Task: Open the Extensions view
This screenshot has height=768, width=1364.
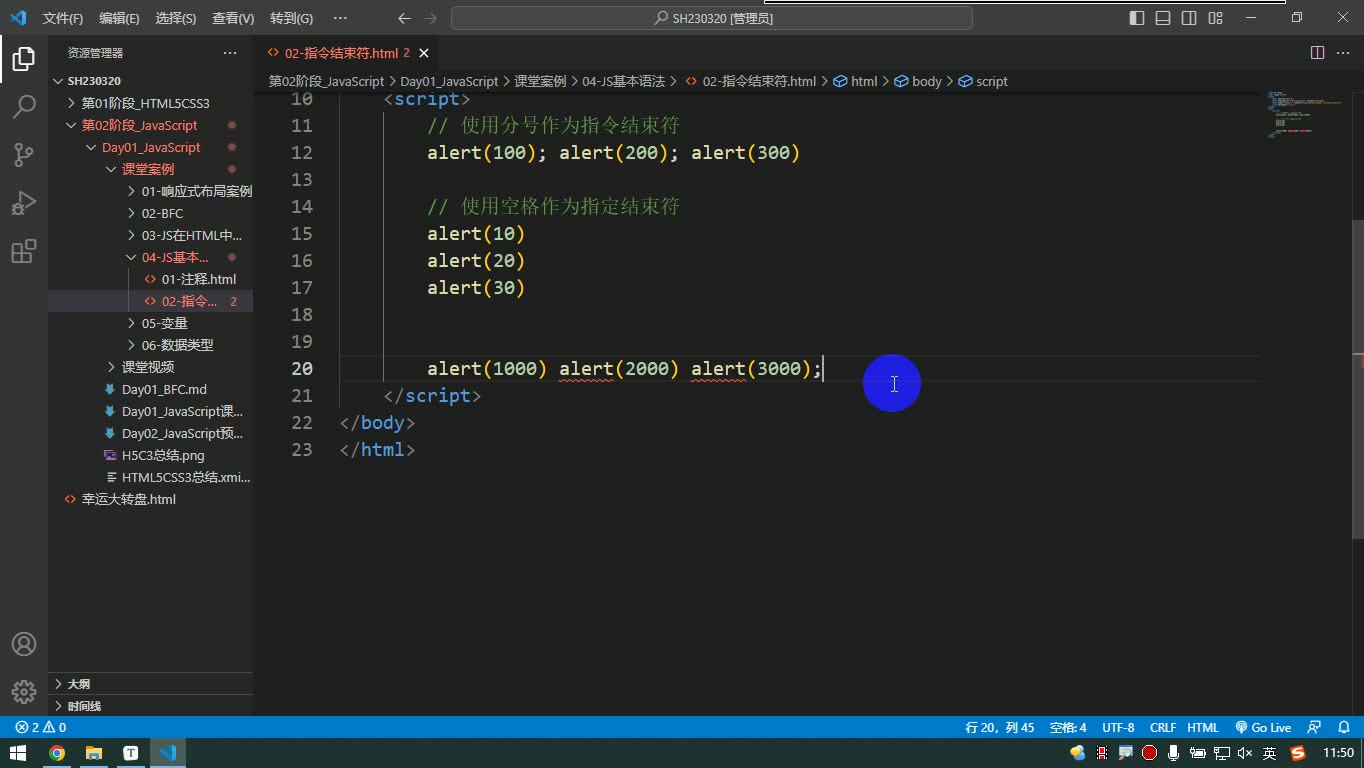Action: pyautogui.click(x=24, y=251)
